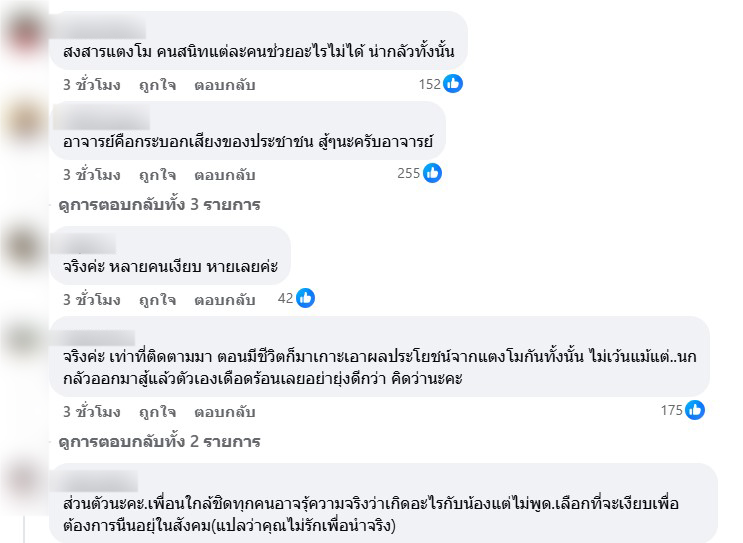Reply to the comment starting with สงสารแตงโม
The width and height of the screenshot is (743, 543).
[x=225, y=85]
